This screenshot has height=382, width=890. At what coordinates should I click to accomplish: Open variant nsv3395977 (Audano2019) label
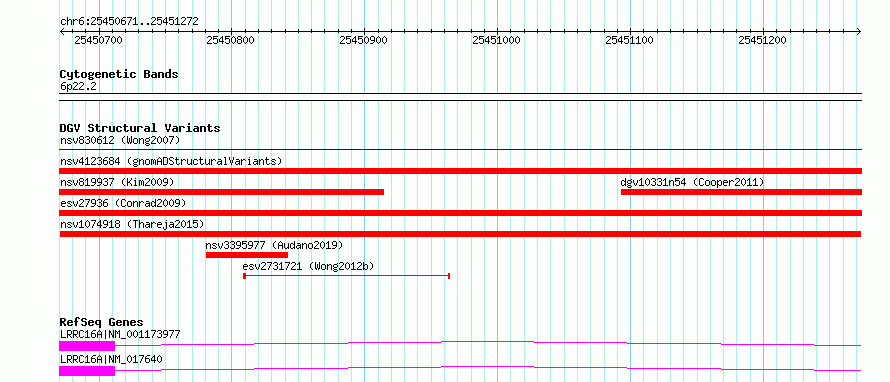[x=274, y=245]
